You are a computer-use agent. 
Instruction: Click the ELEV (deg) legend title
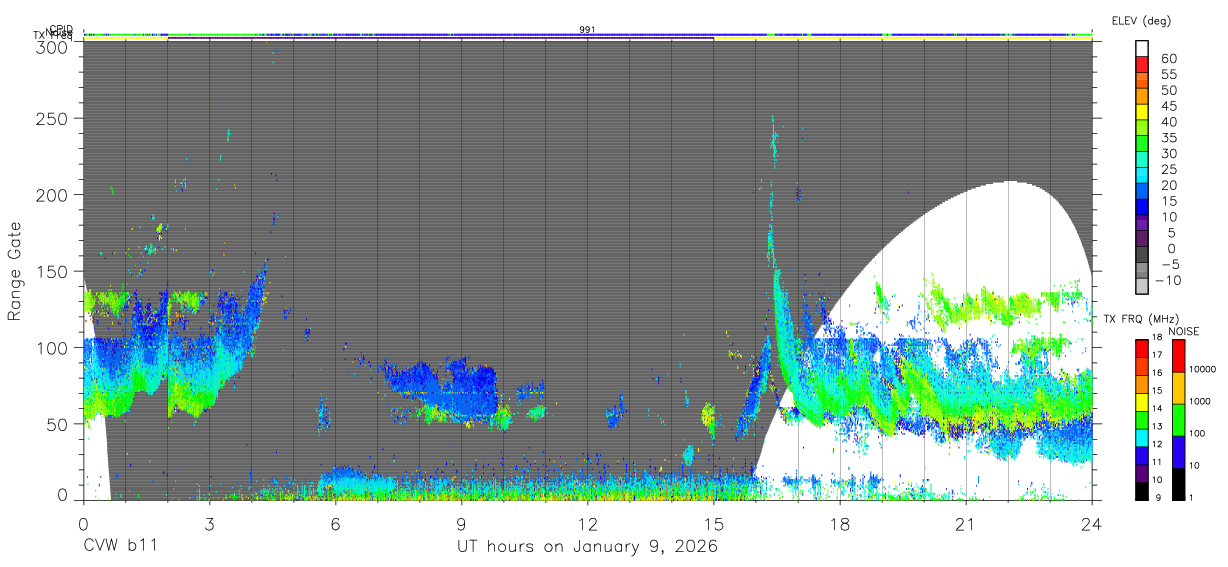tap(1141, 21)
